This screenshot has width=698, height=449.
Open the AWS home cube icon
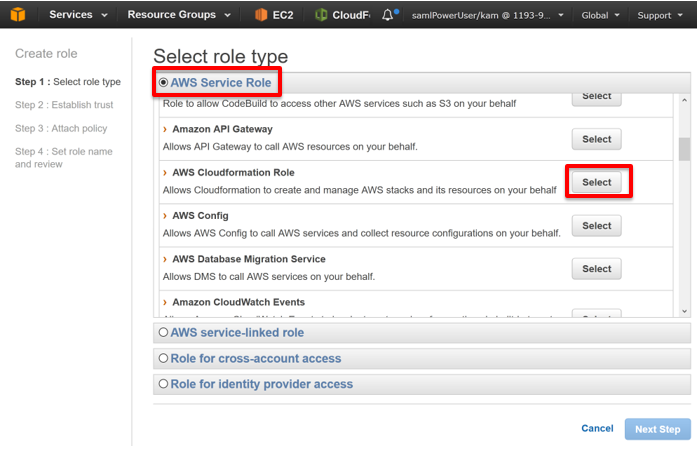click(18, 14)
